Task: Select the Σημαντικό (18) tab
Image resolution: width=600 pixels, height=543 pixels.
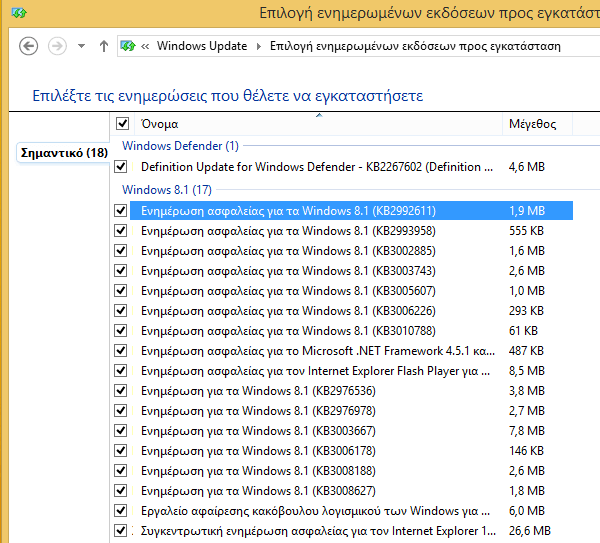Action: pos(64,153)
